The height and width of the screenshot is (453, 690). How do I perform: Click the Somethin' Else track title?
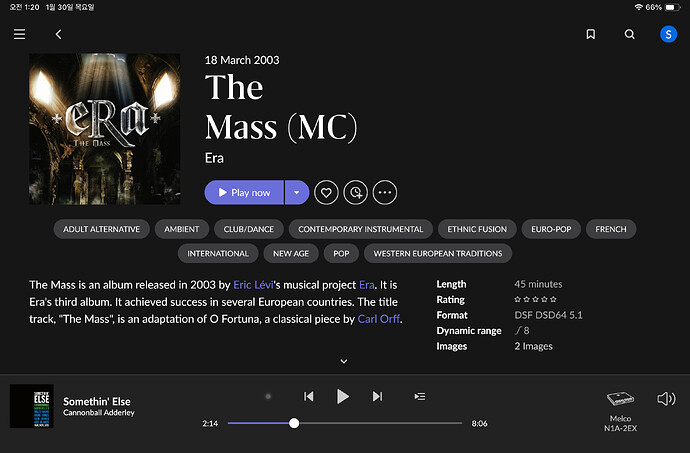coord(97,401)
